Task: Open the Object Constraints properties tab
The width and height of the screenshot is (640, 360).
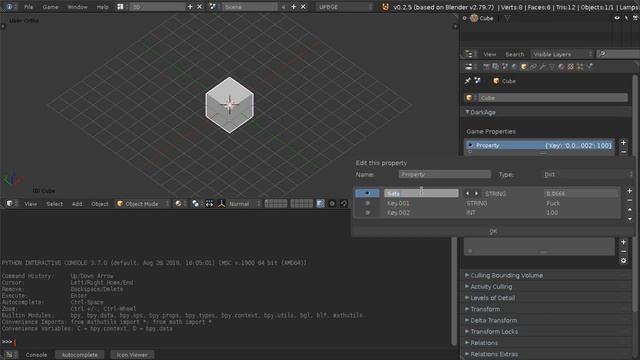Action: [x=533, y=67]
